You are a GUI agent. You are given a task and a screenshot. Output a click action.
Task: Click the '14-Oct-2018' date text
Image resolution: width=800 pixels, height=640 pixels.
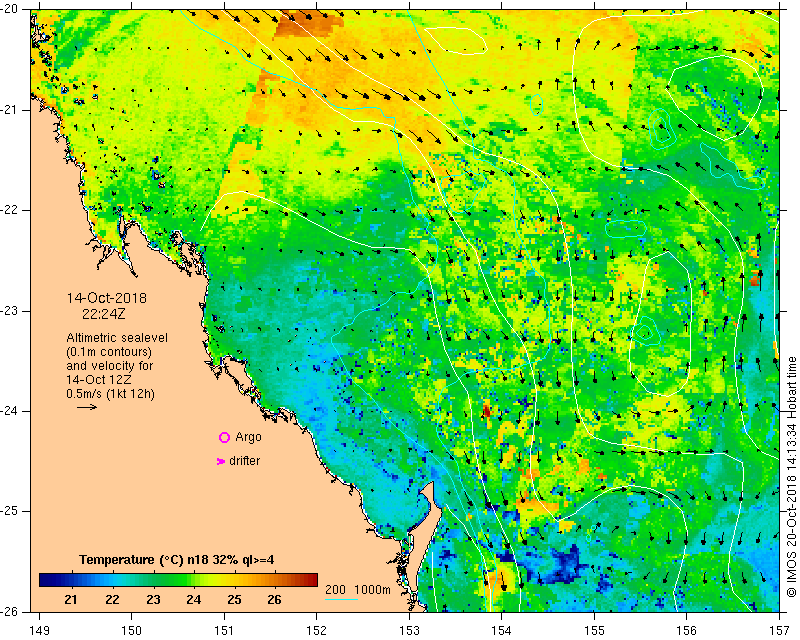point(107,298)
